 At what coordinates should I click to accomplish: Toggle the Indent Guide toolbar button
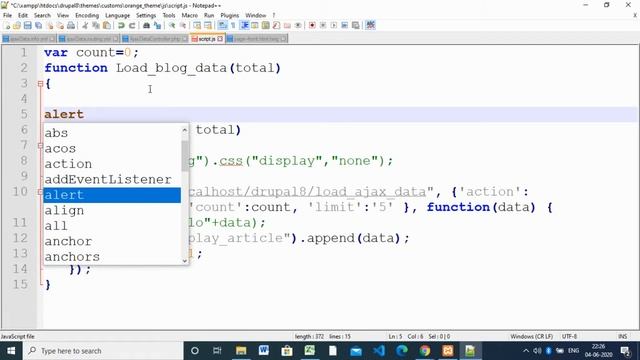(244, 25)
